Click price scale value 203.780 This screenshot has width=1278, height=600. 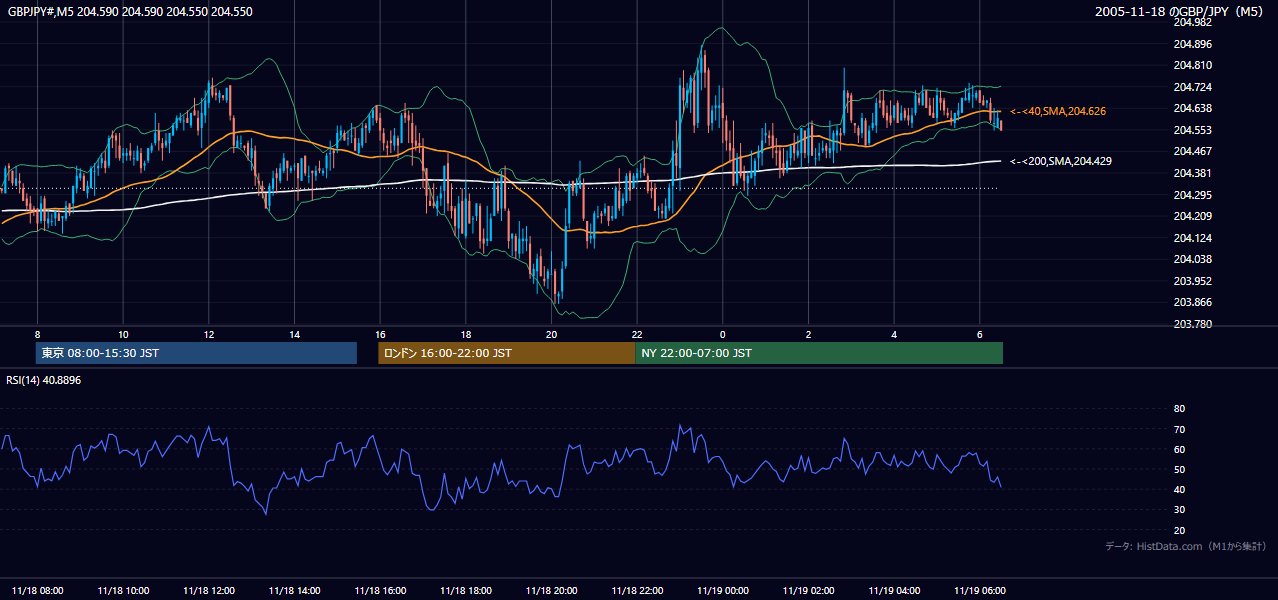point(1192,324)
